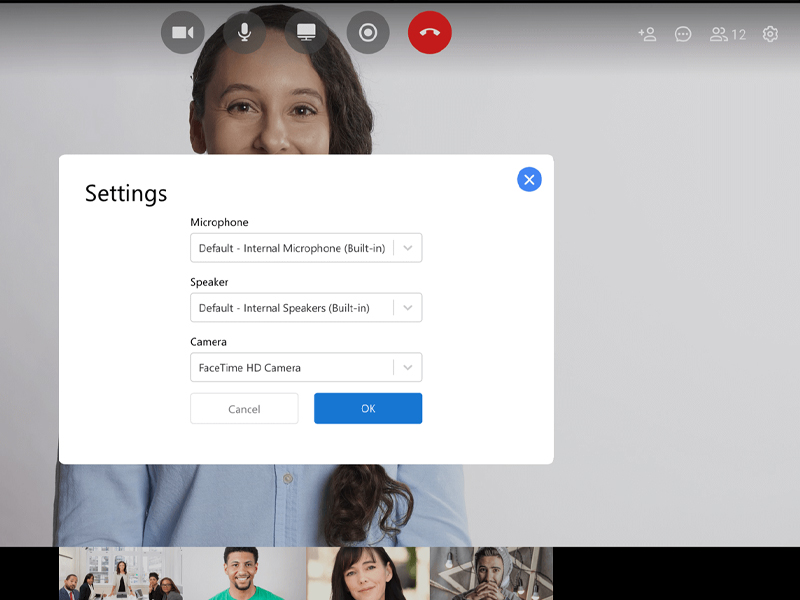Image resolution: width=800 pixels, height=600 pixels.
Task: Start screen sharing with the monitor icon
Action: pyautogui.click(x=306, y=33)
